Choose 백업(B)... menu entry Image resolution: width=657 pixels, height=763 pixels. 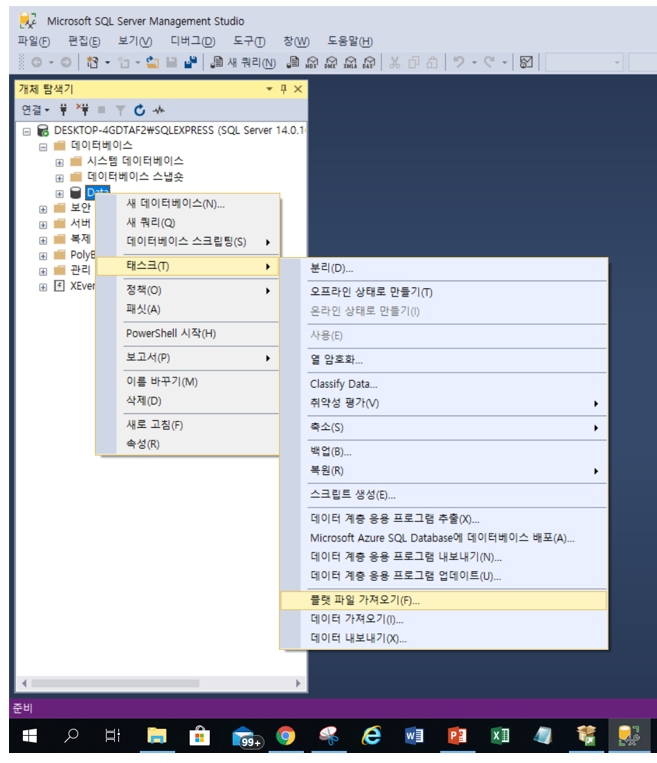point(444,452)
